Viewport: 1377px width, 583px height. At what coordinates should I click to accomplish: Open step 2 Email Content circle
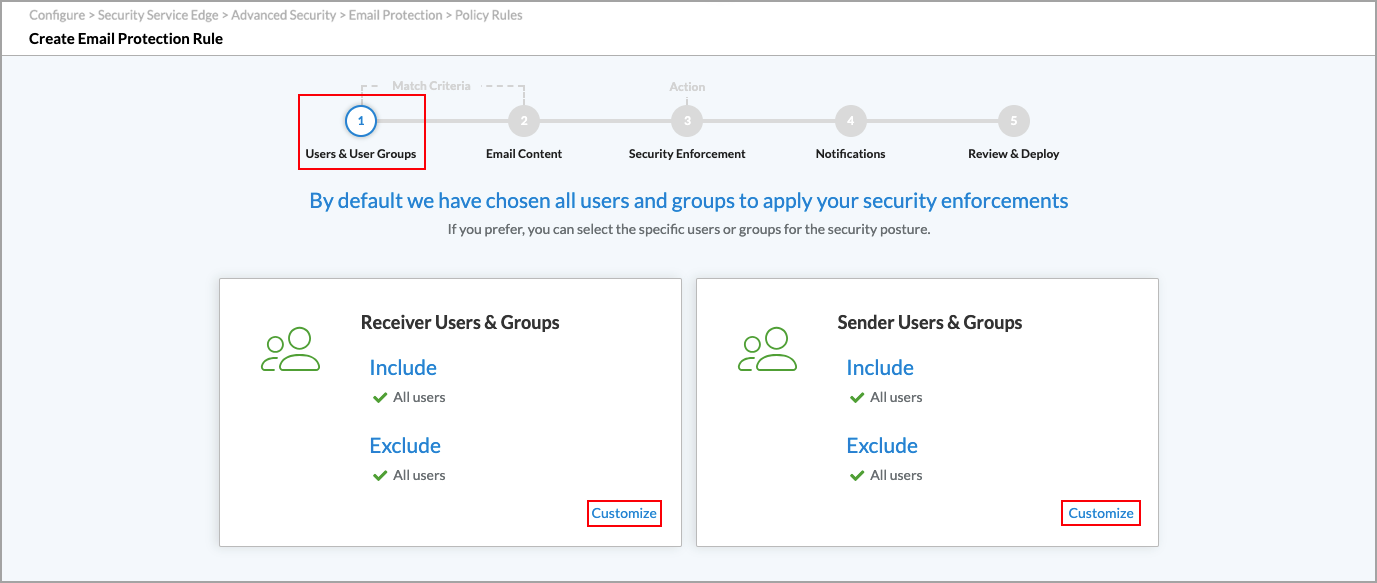[524, 120]
